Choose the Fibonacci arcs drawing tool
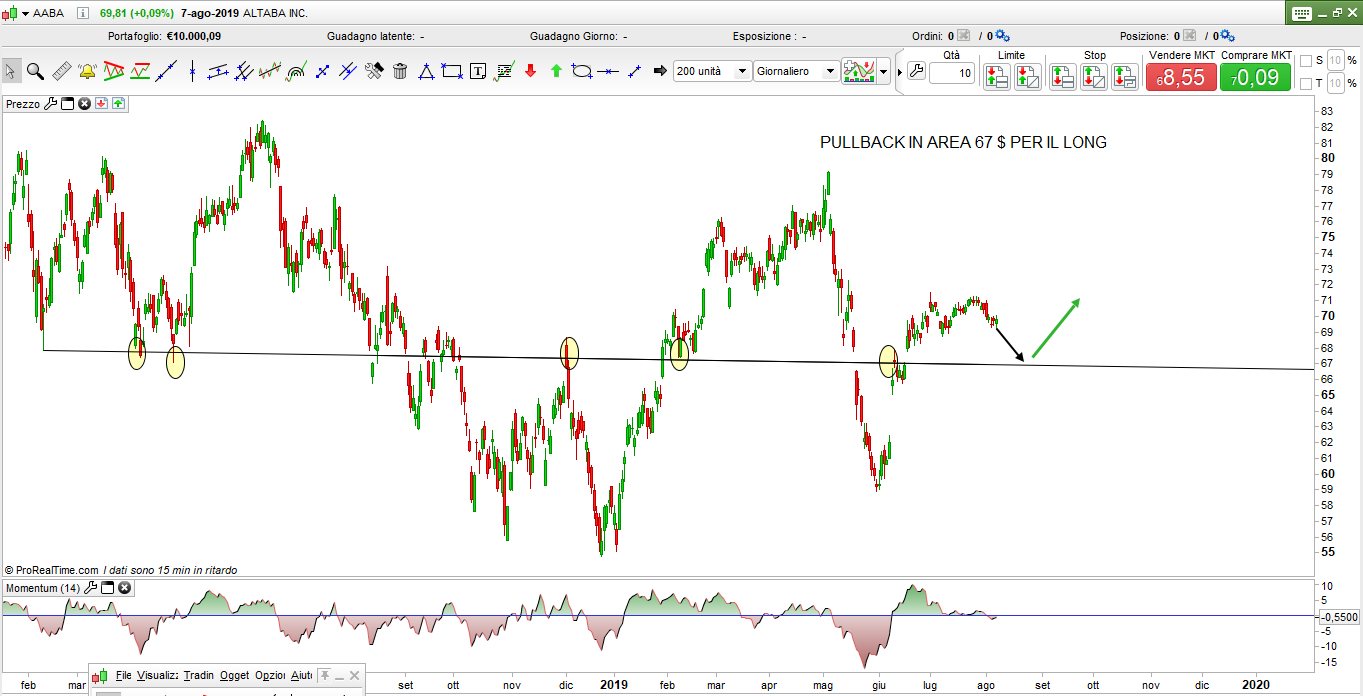The height and width of the screenshot is (696, 1363). point(296,71)
